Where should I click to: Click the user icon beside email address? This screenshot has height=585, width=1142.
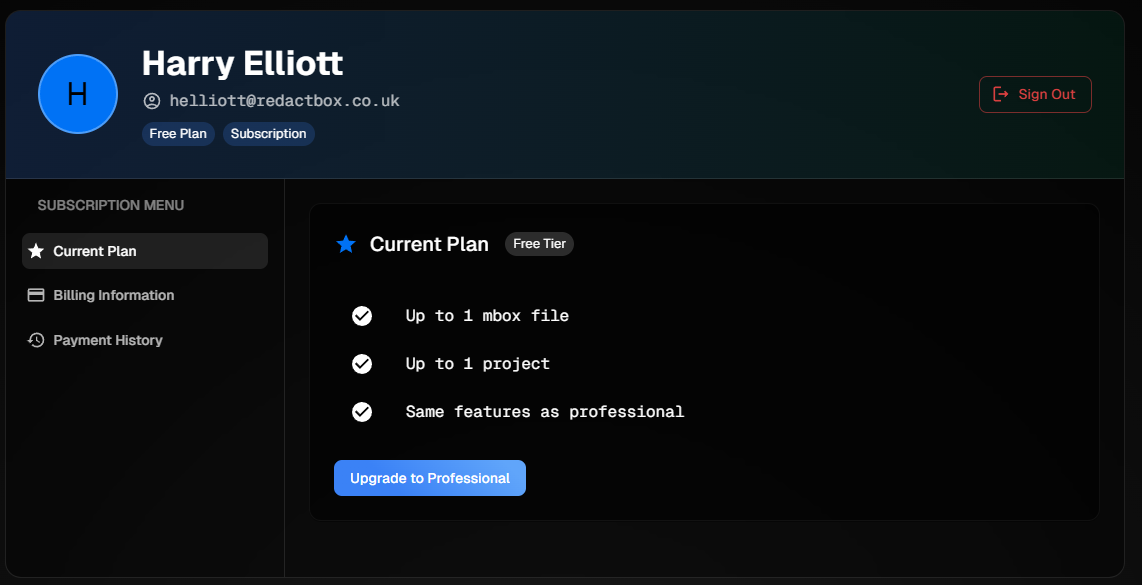(x=151, y=101)
